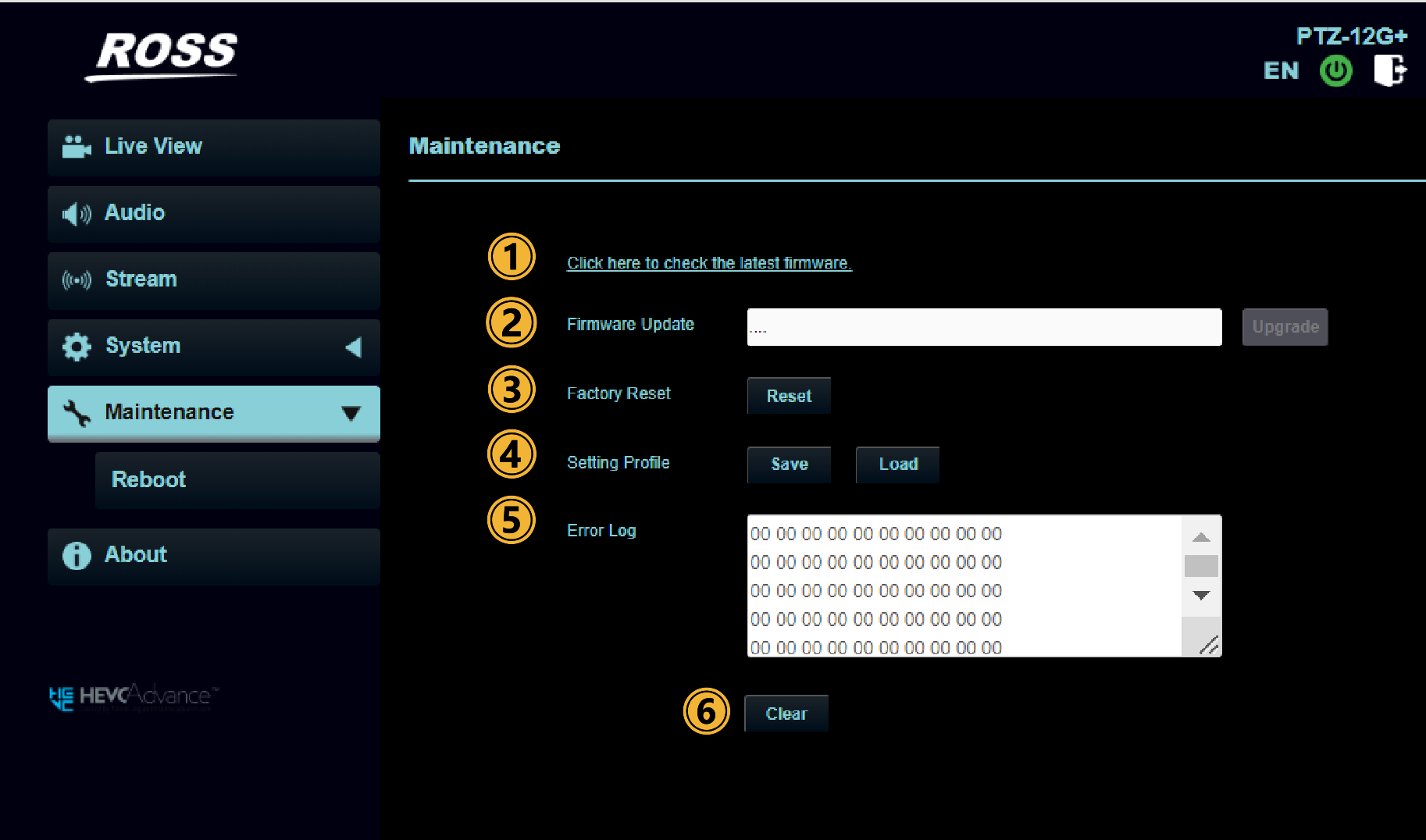Load a setting profile

[897, 464]
